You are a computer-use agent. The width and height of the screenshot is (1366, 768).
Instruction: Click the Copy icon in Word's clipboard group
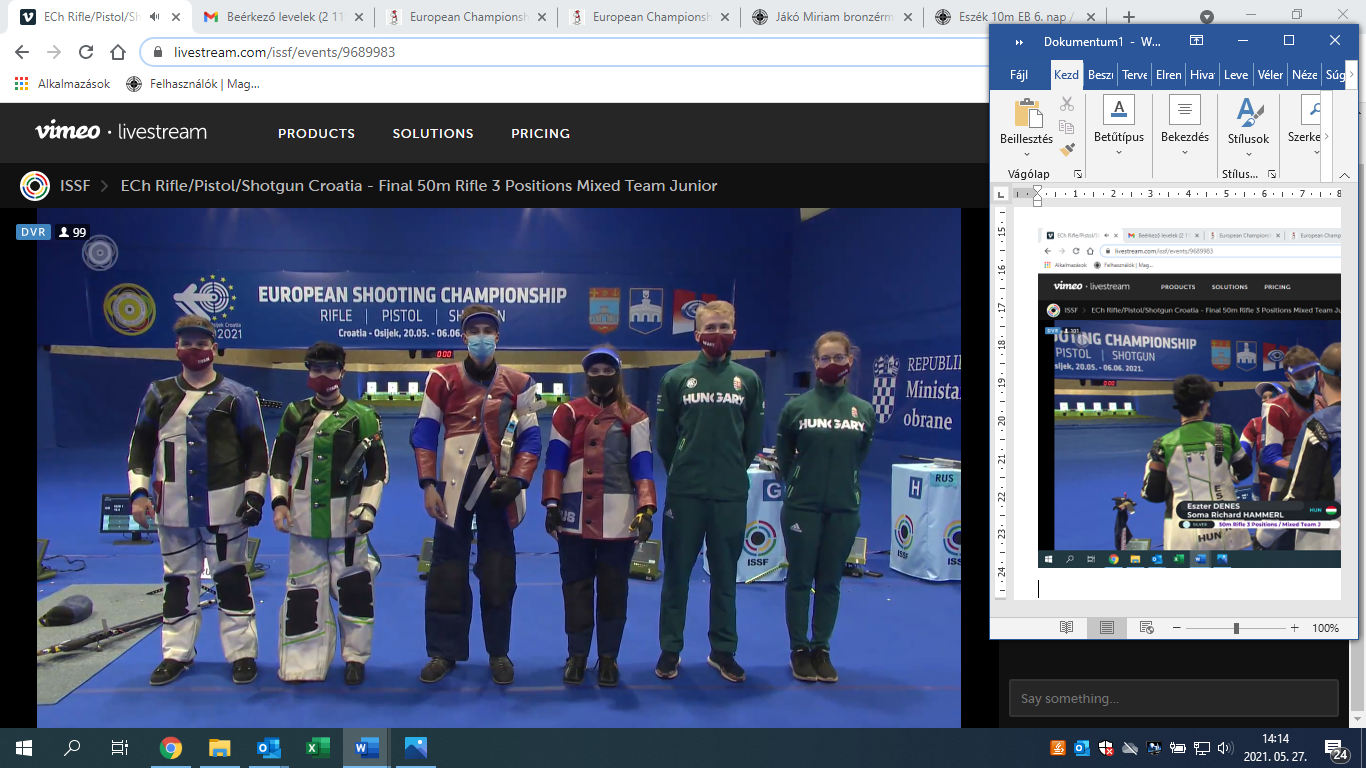click(x=1067, y=127)
